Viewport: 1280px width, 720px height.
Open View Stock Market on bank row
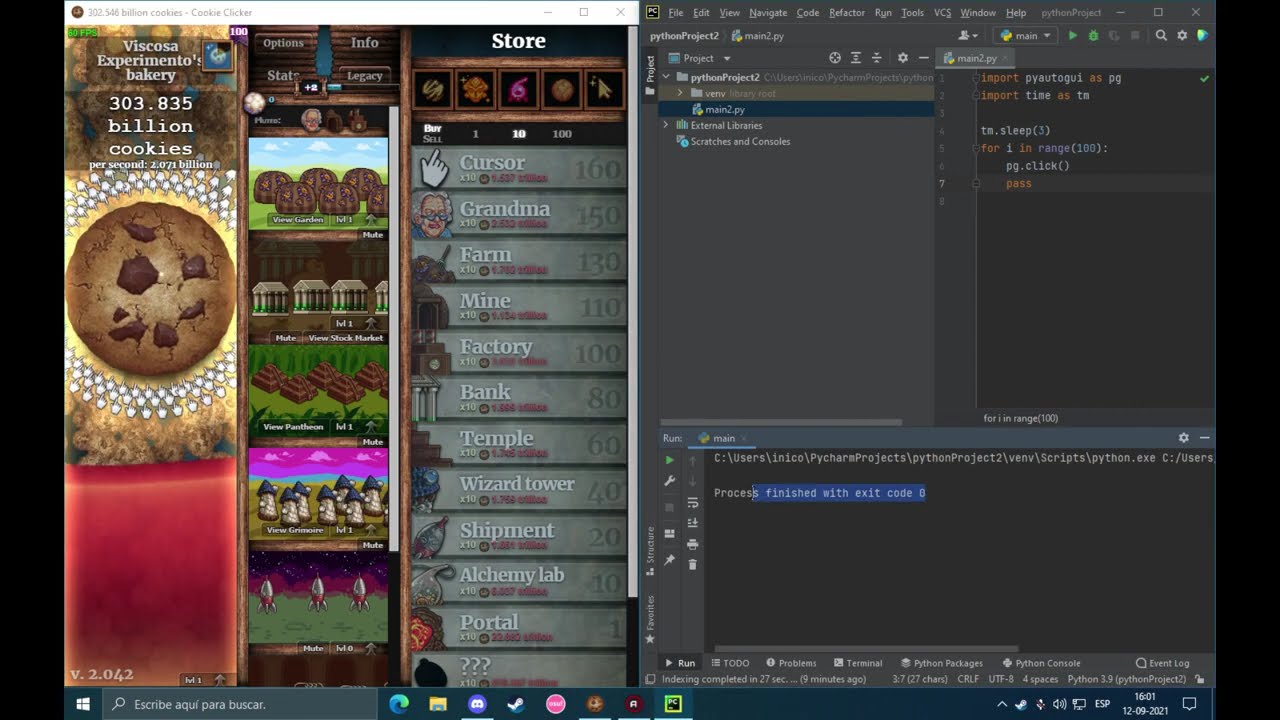(x=345, y=338)
